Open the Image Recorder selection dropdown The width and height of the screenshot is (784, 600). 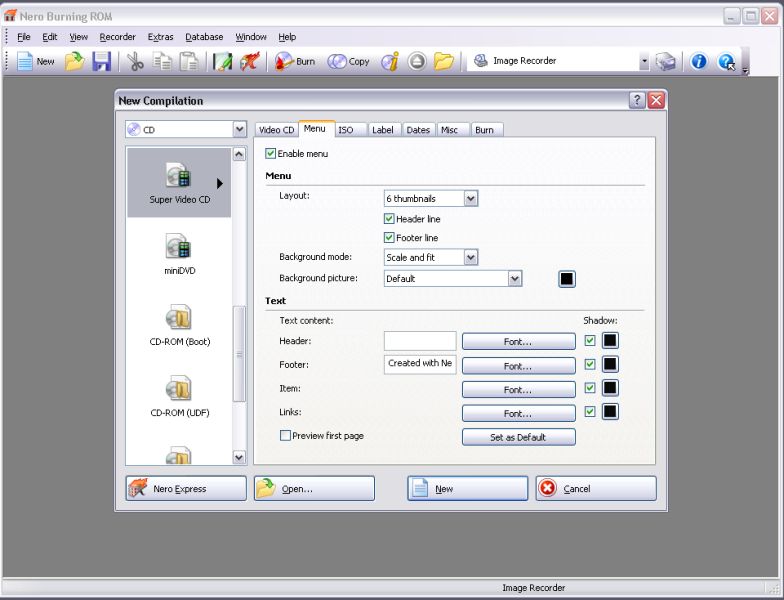(644, 61)
